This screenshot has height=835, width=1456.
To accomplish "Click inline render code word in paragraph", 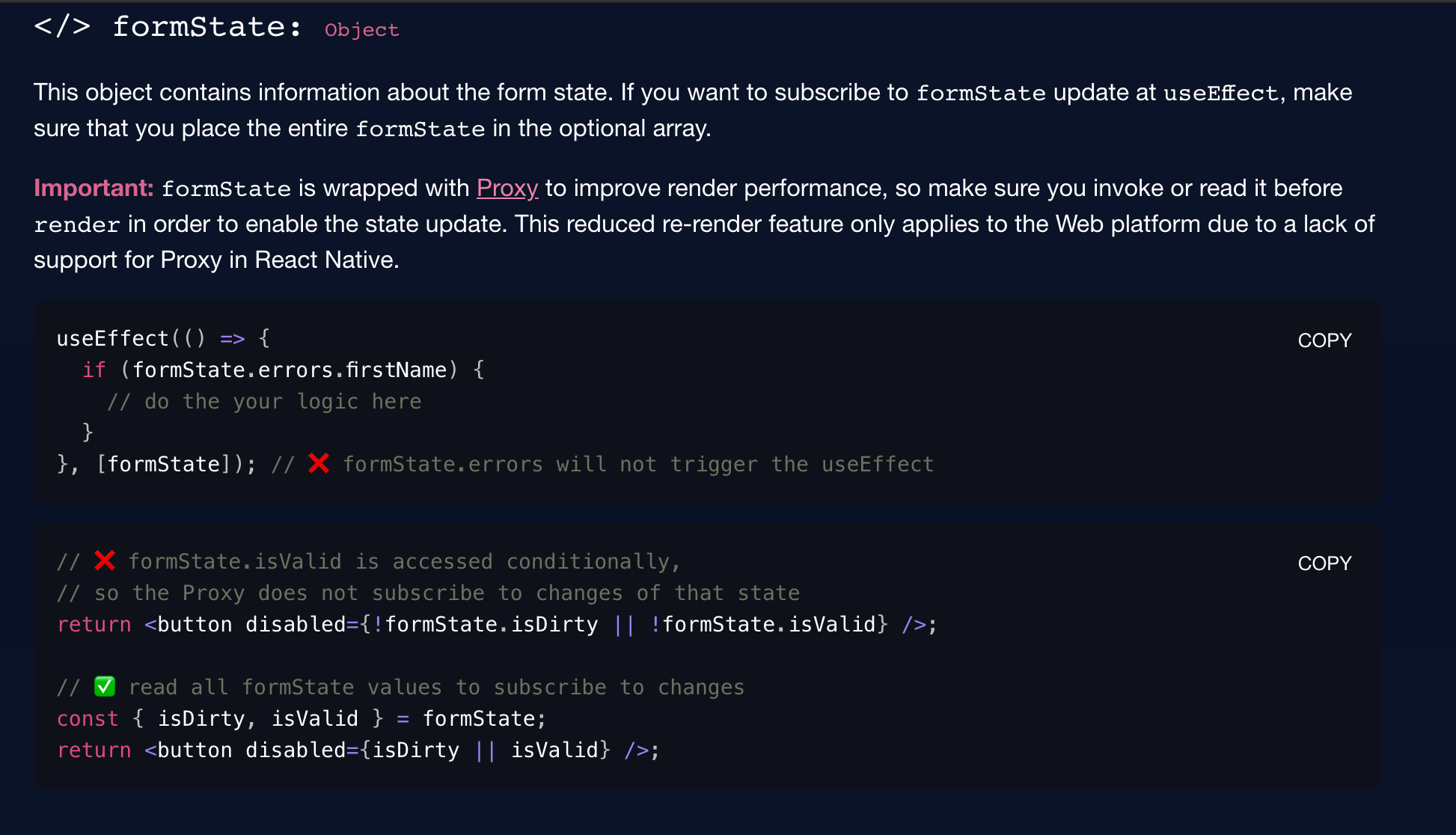I will pyautogui.click(x=77, y=224).
